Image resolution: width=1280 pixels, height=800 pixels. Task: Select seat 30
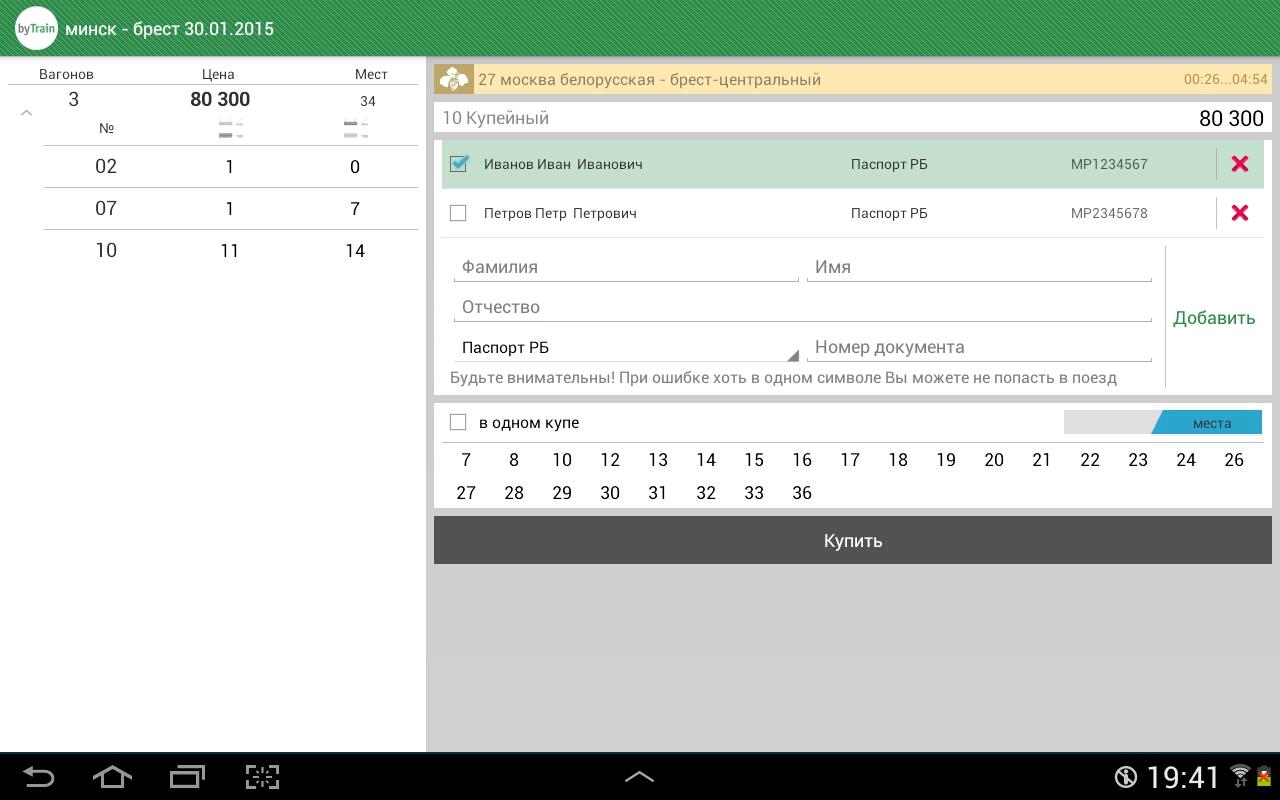610,493
